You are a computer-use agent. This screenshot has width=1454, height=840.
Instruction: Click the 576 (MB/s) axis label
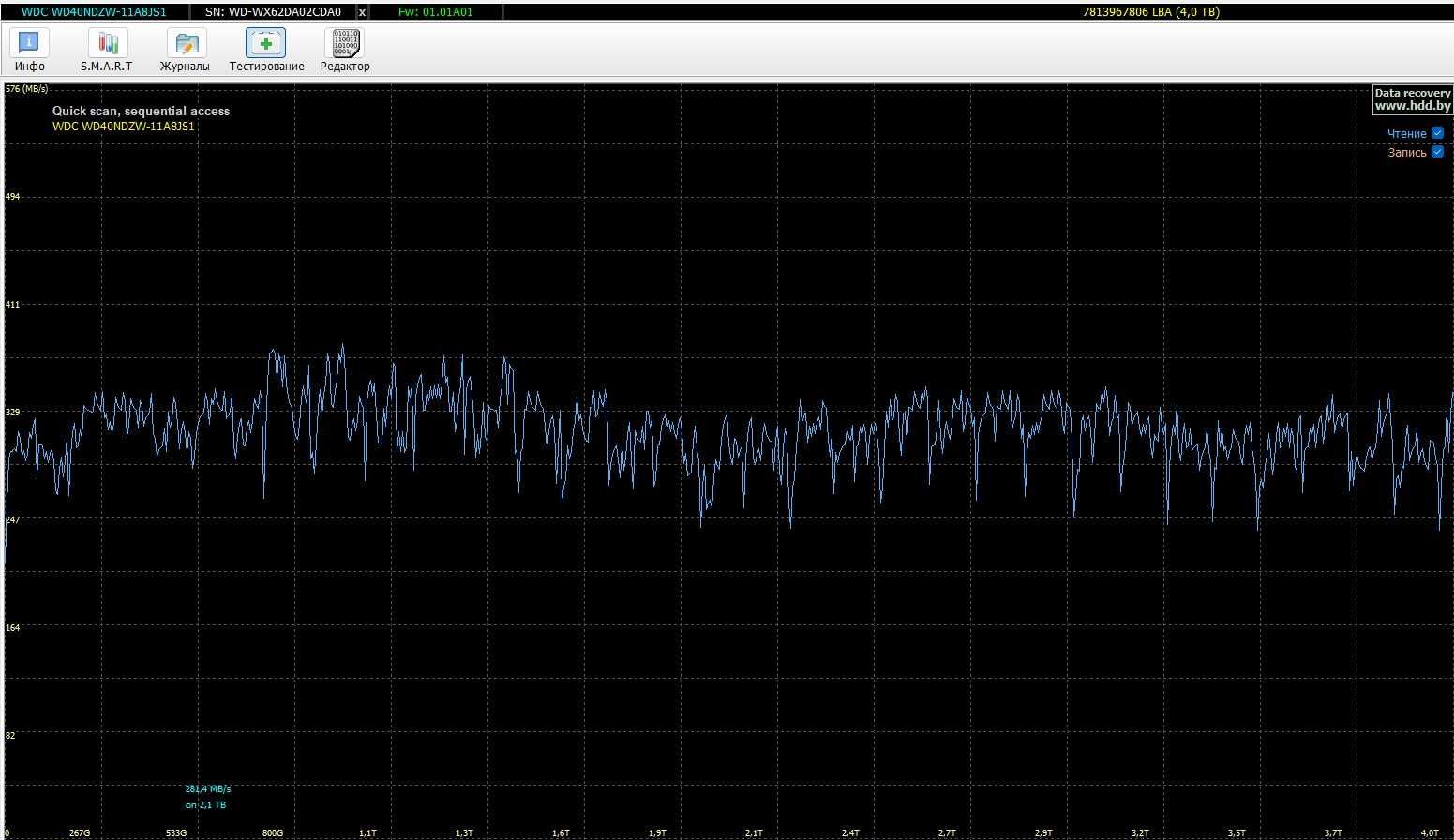(26, 89)
